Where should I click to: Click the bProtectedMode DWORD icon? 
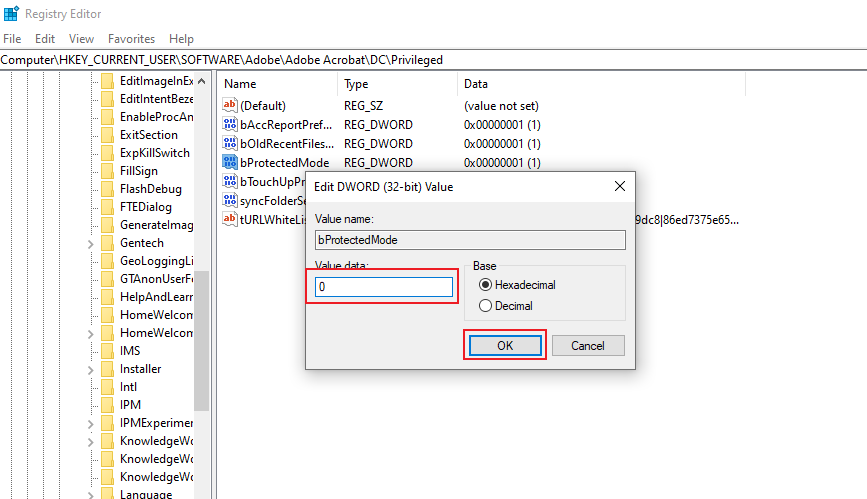click(229, 162)
